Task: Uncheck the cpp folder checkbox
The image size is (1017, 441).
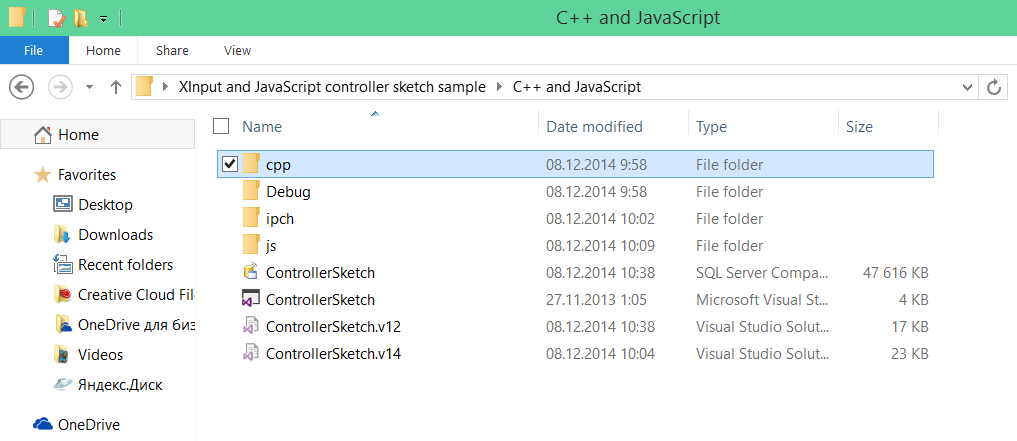Action: [x=229, y=164]
